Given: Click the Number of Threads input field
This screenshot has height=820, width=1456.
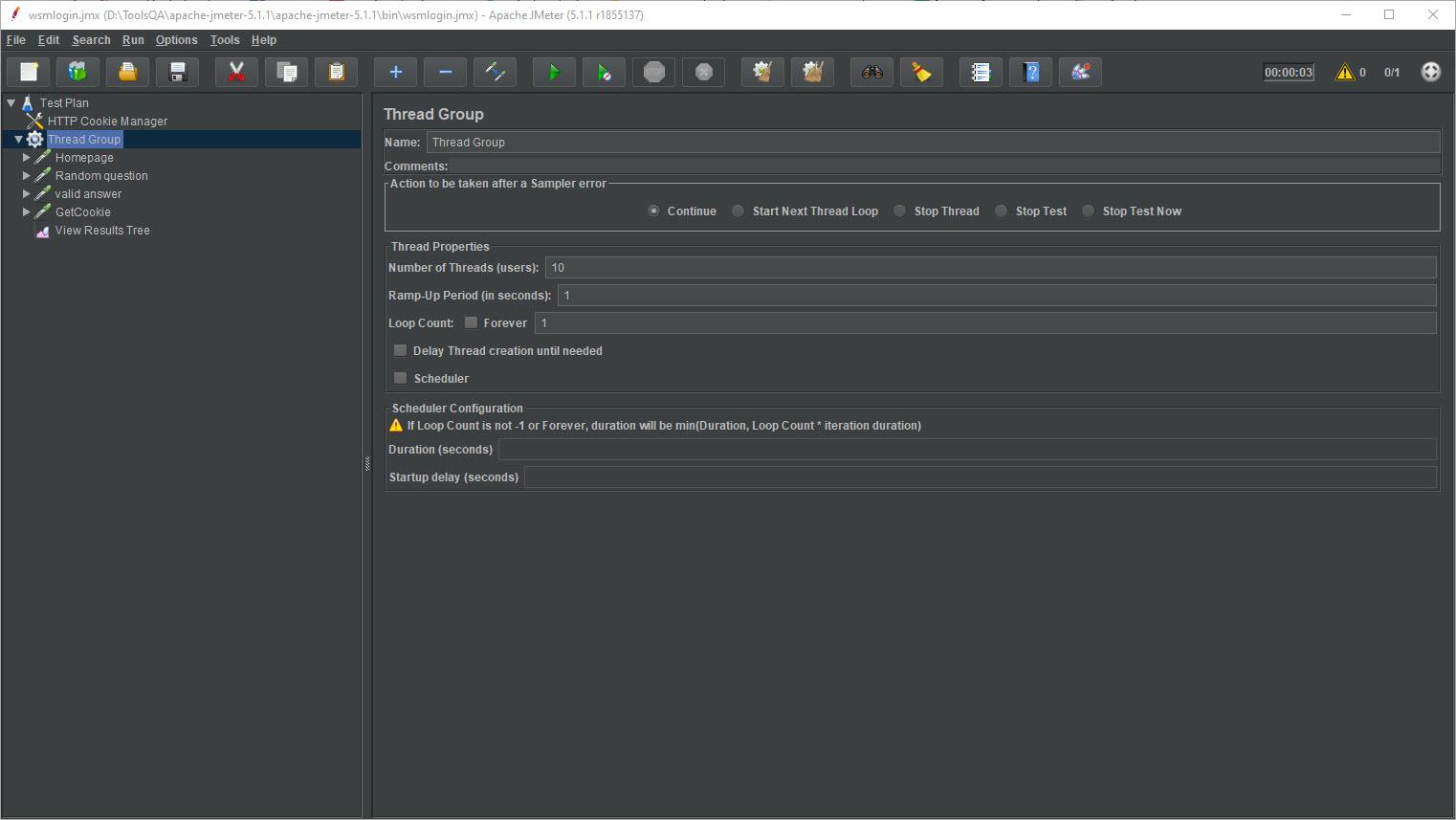Looking at the screenshot, I should [x=989, y=268].
